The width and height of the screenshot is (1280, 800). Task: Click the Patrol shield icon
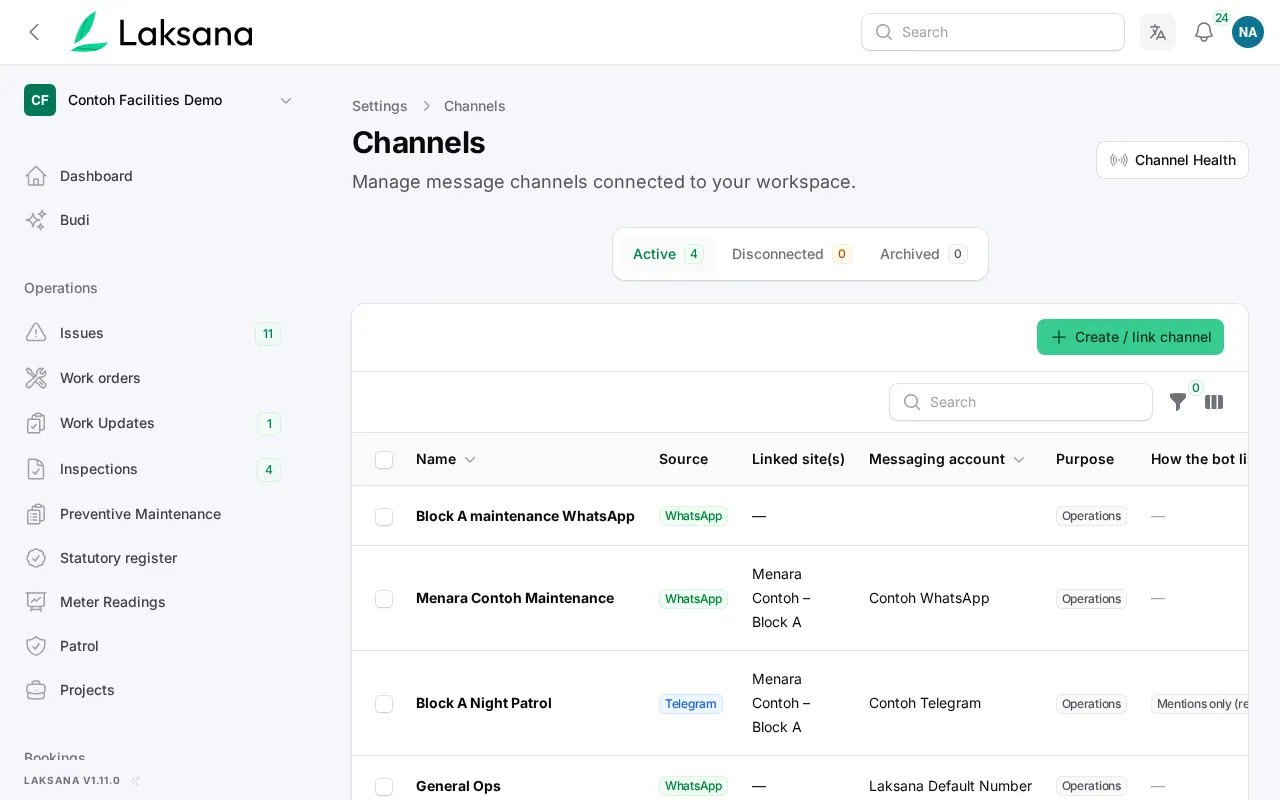point(36,646)
